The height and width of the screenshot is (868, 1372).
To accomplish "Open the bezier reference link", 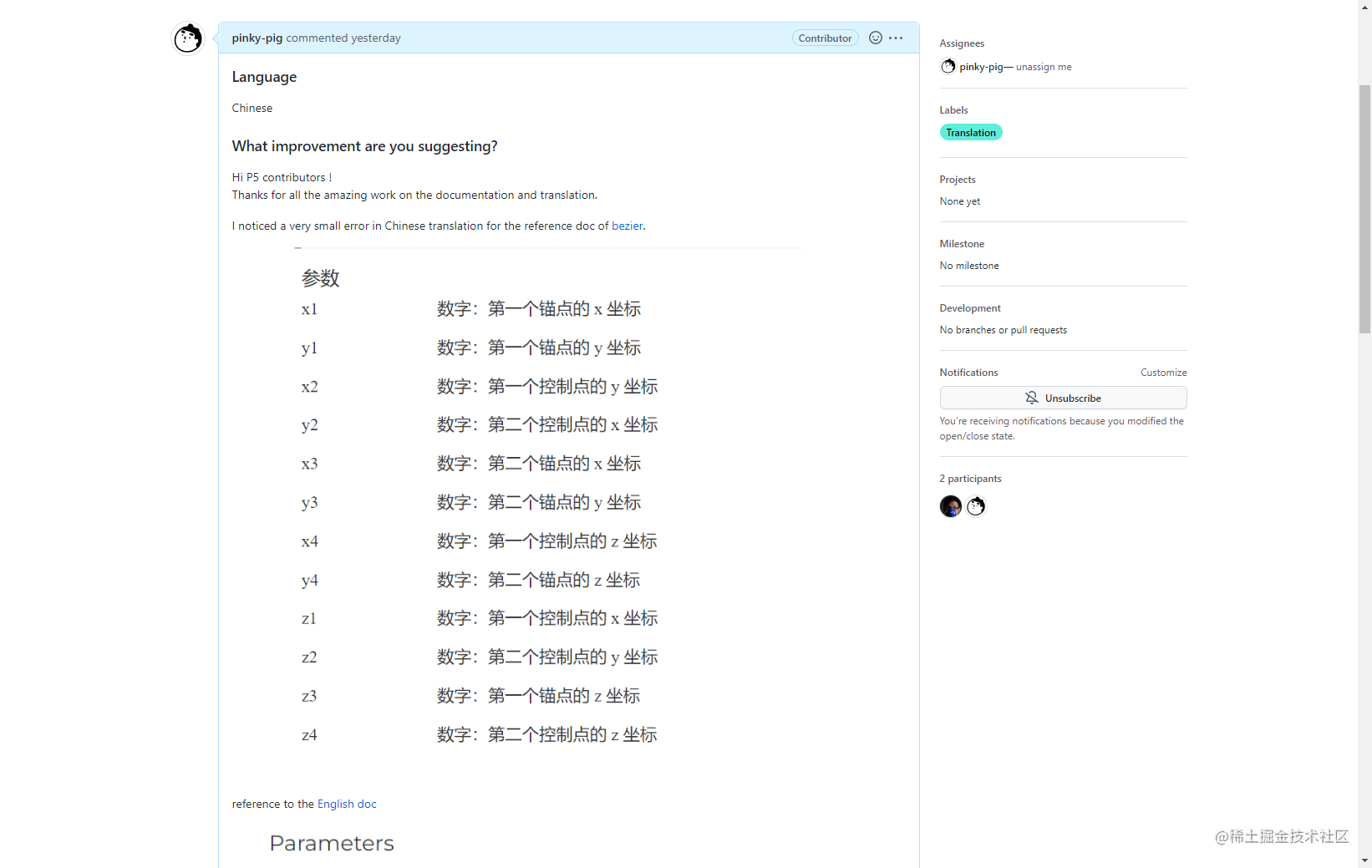I will pos(628,226).
